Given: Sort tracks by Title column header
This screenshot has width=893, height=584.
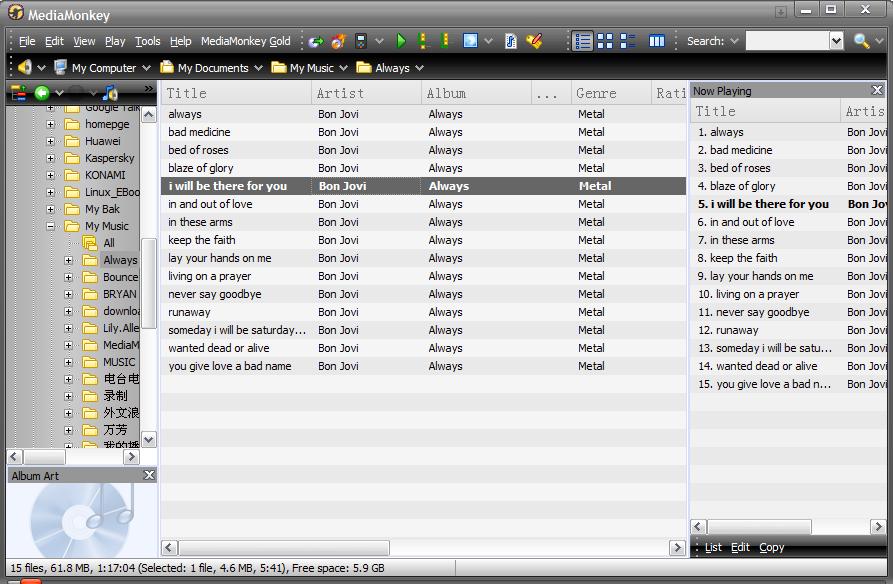Looking at the screenshot, I should (236, 93).
